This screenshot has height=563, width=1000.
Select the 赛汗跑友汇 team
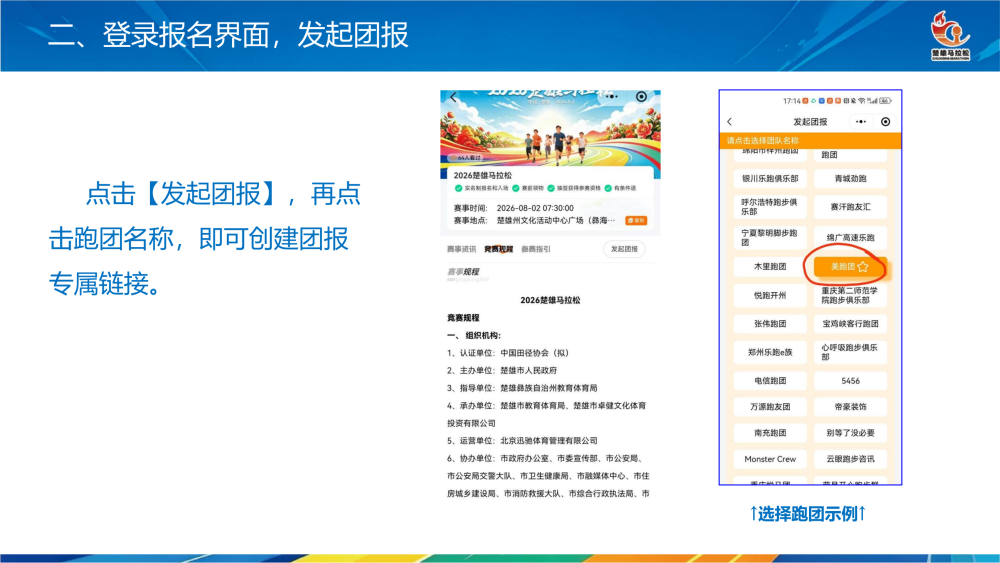(x=850, y=207)
